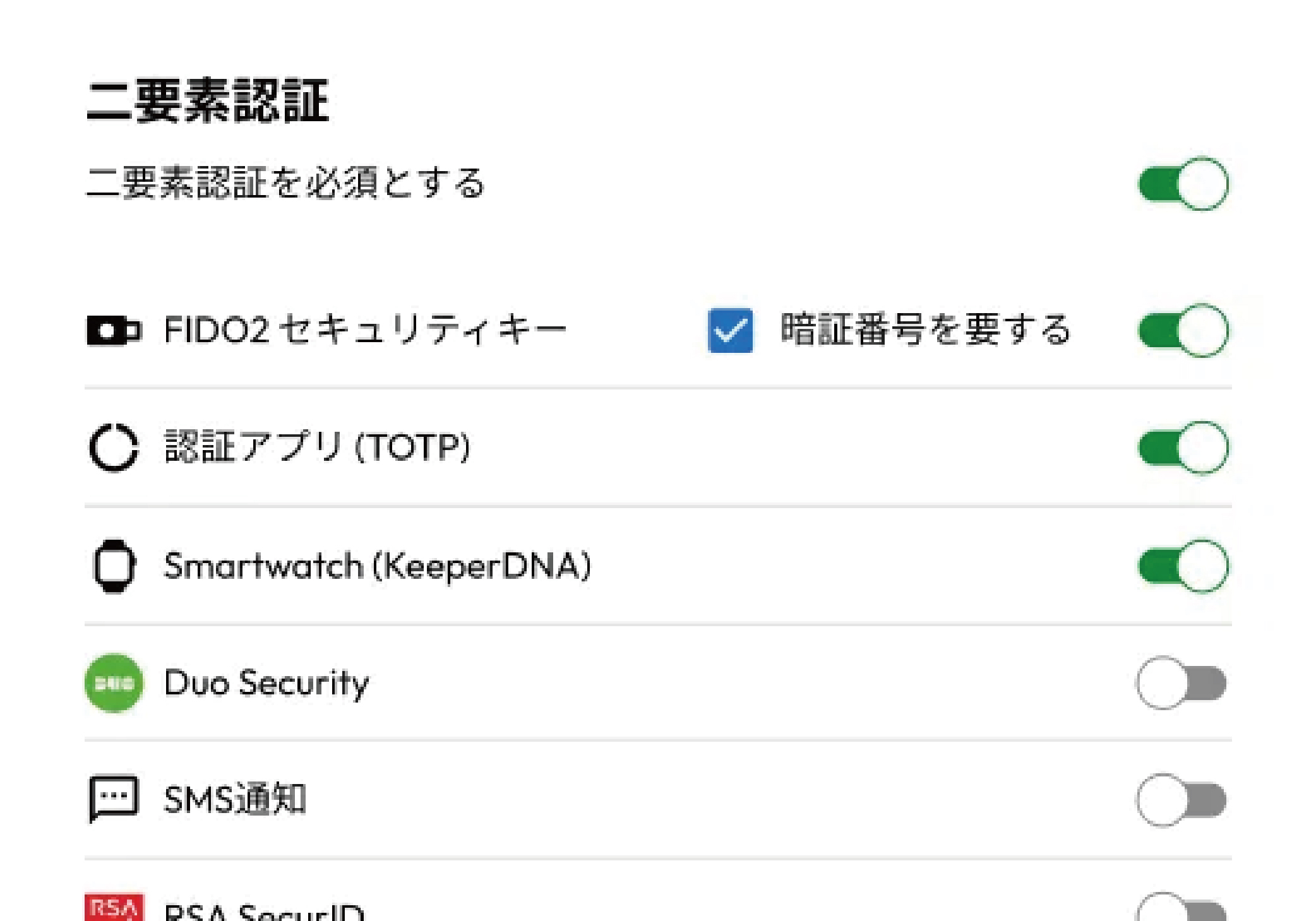Image resolution: width=1316 pixels, height=921 pixels.
Task: Turn off the Smartwatch (KeeperDNA) toggle
Action: tap(1183, 566)
